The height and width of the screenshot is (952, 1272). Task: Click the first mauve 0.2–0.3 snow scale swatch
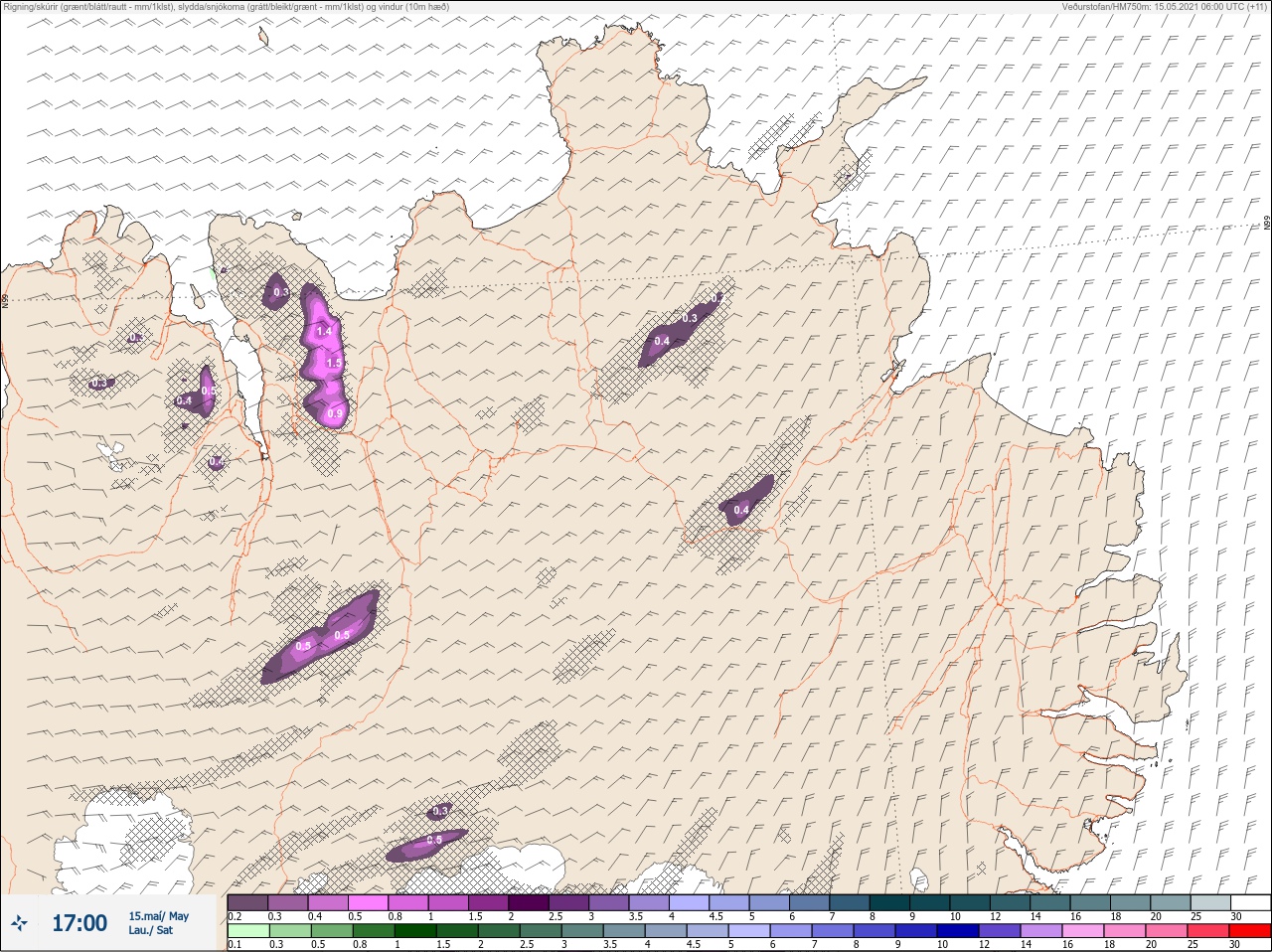[x=247, y=902]
